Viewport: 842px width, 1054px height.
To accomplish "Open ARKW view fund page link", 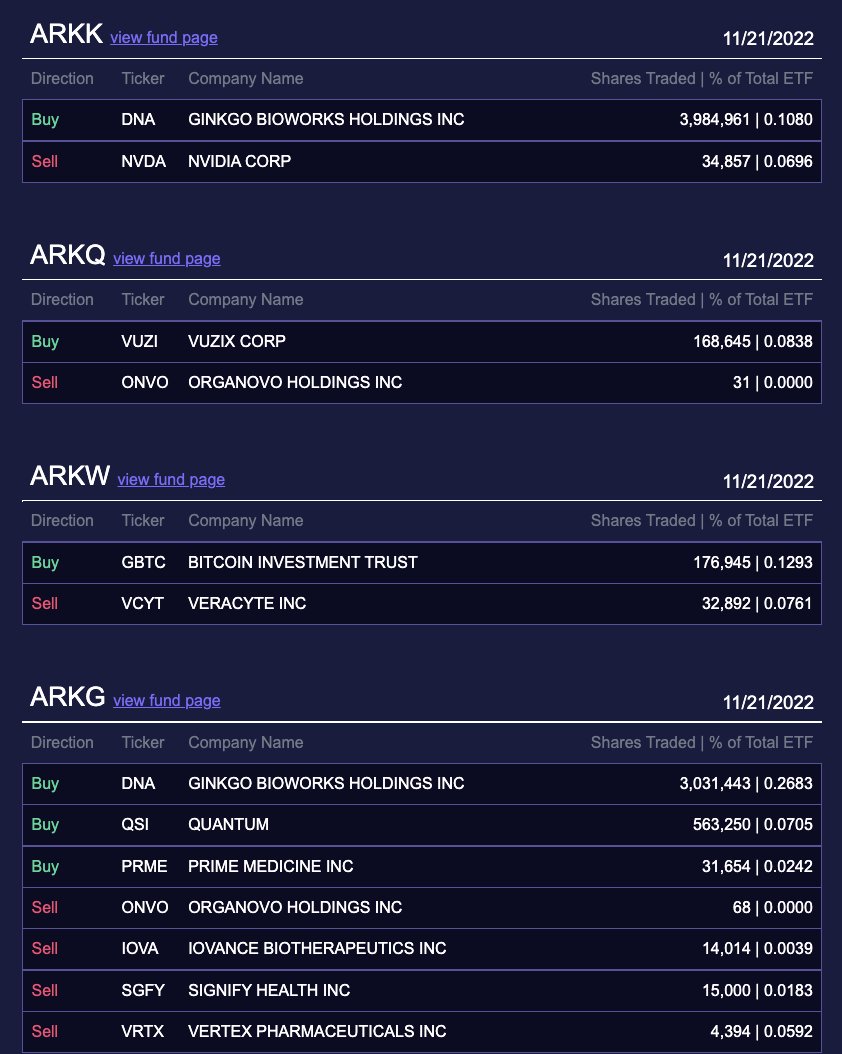I will click(x=171, y=480).
